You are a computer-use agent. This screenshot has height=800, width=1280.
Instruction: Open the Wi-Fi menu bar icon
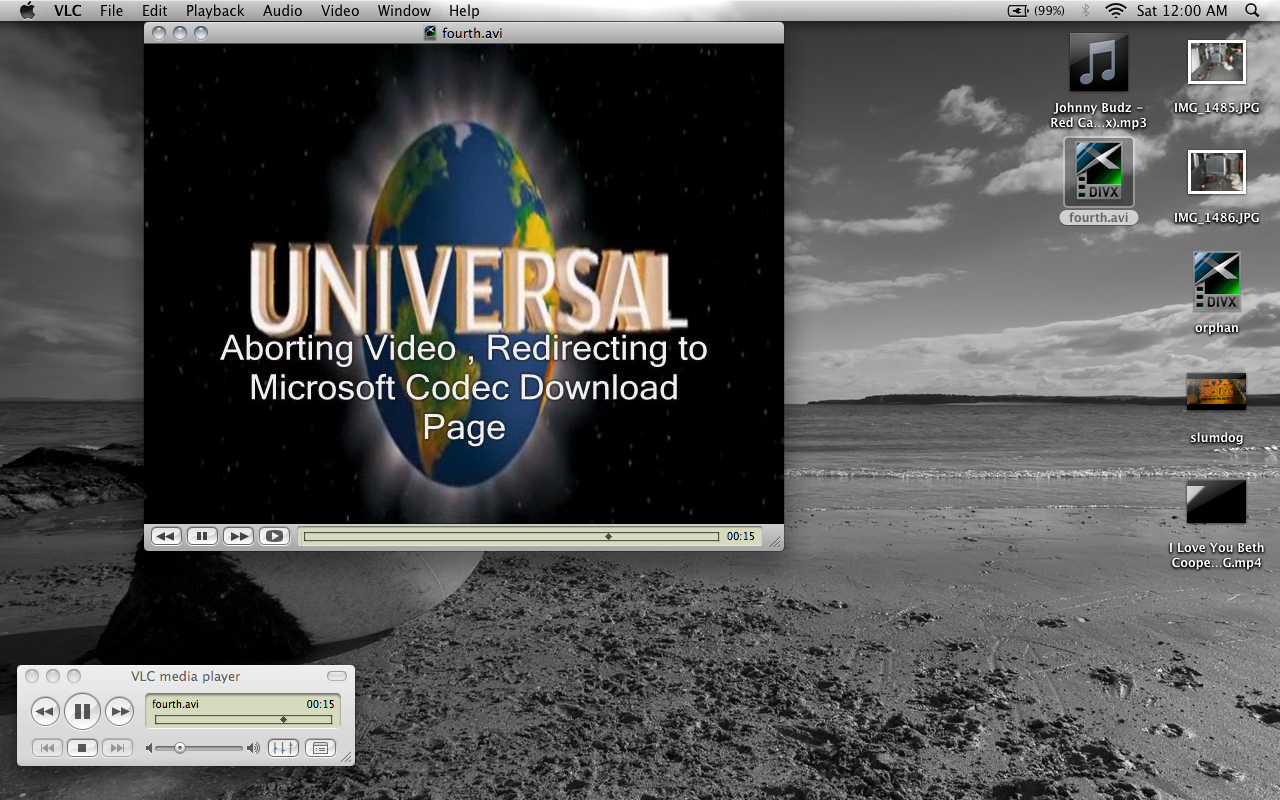[x=1115, y=10]
